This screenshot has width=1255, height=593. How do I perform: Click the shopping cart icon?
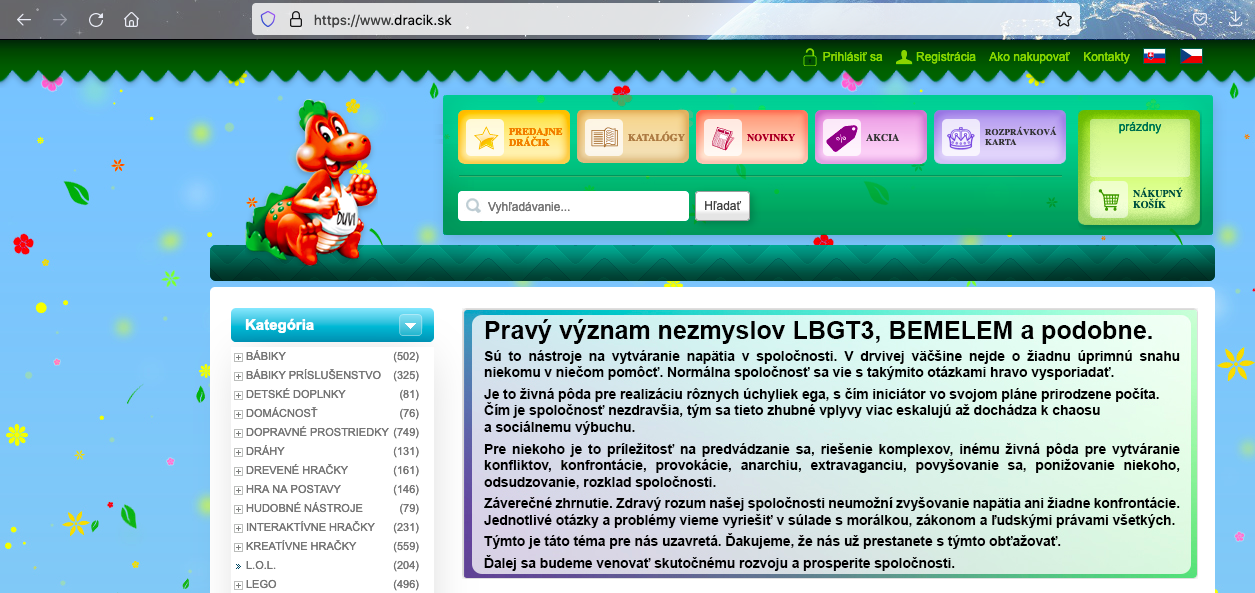click(1107, 200)
